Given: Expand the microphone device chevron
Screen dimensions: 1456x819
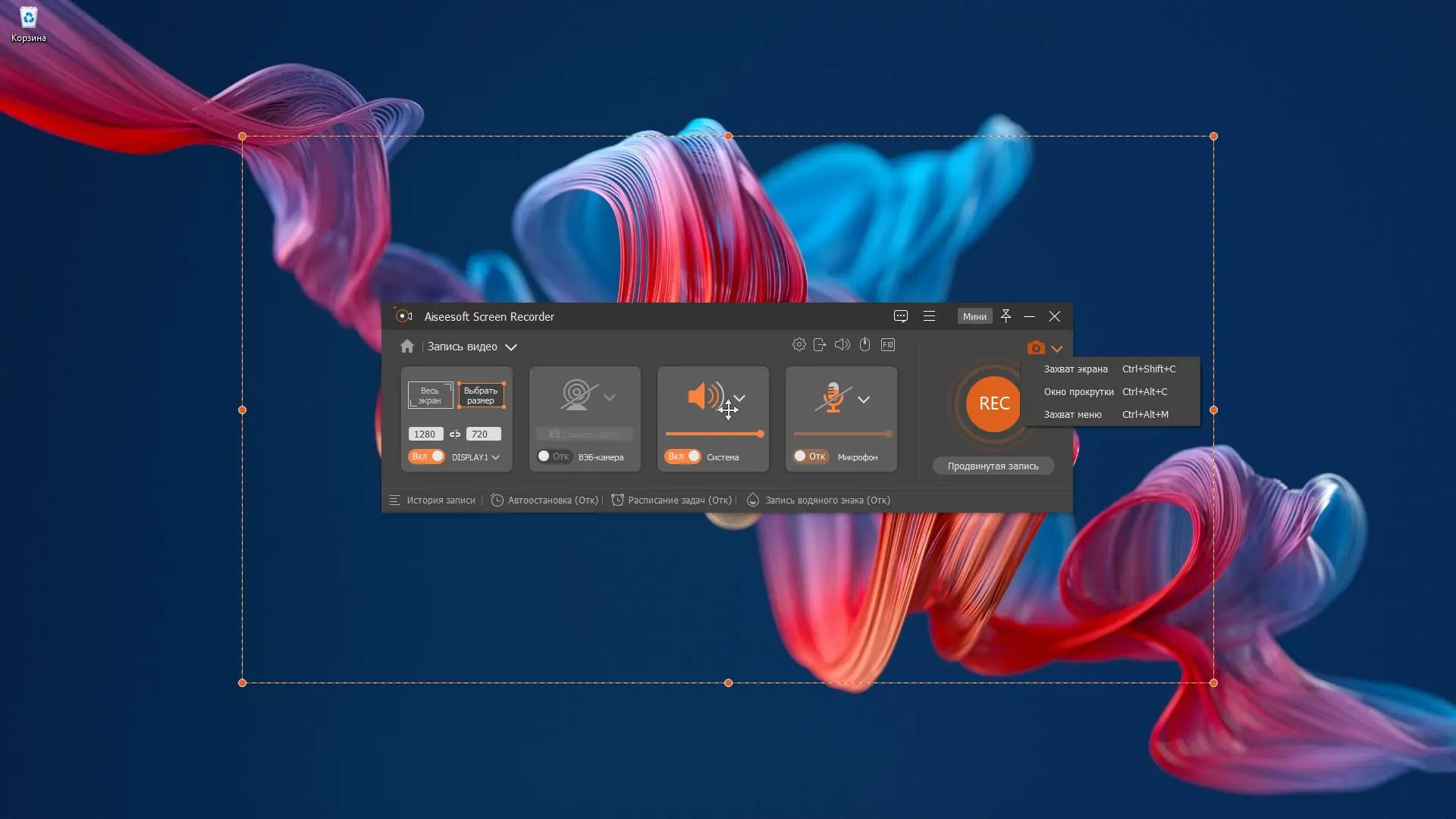Looking at the screenshot, I should (863, 400).
